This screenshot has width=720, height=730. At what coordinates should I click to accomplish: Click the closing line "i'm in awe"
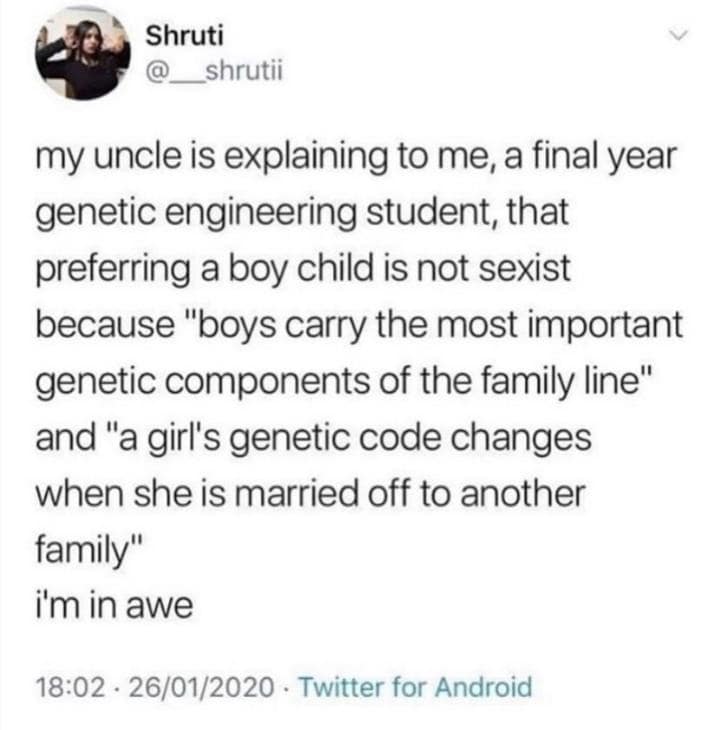click(x=112, y=605)
